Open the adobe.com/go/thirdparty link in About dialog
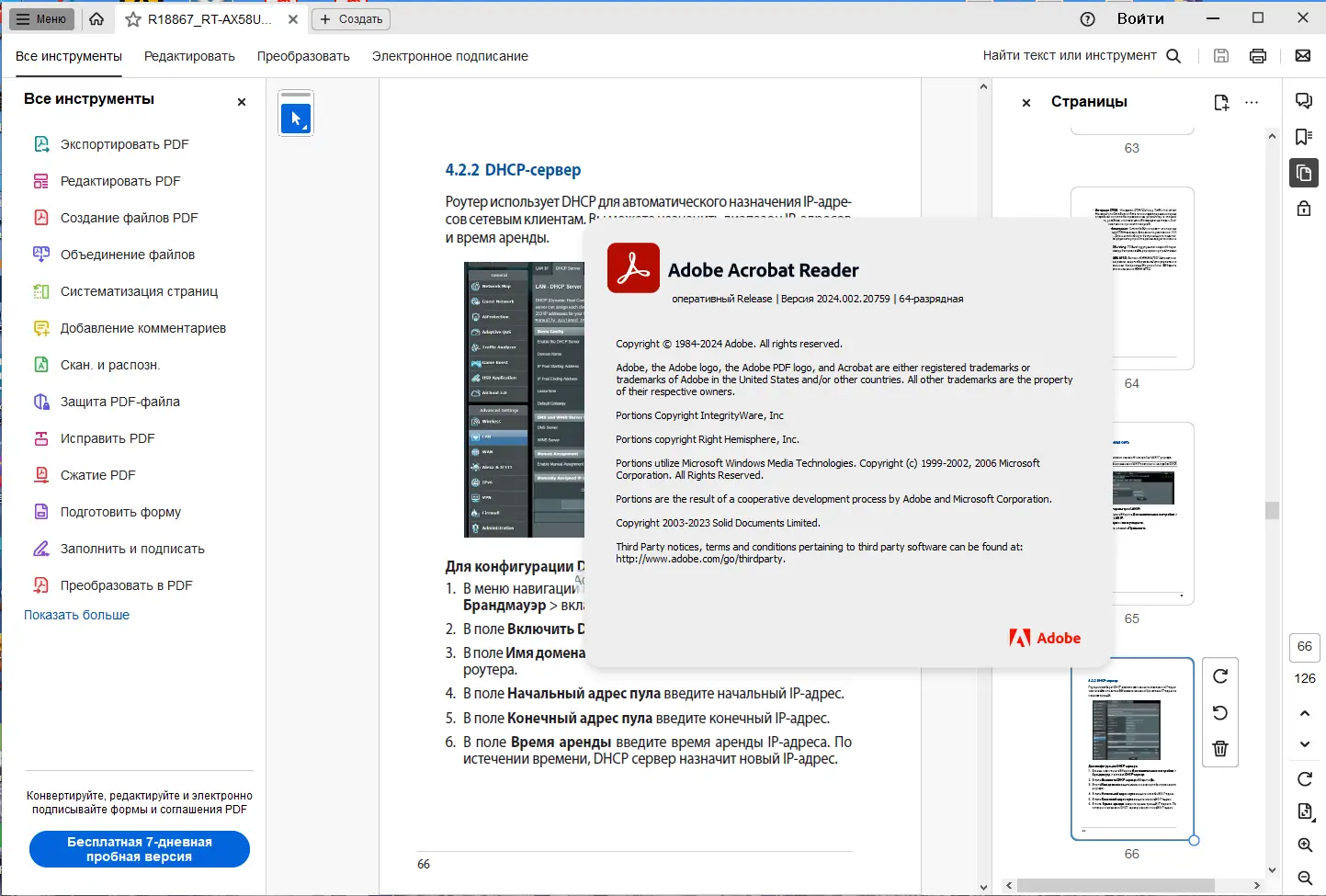This screenshot has height=896, width=1326. (700, 559)
